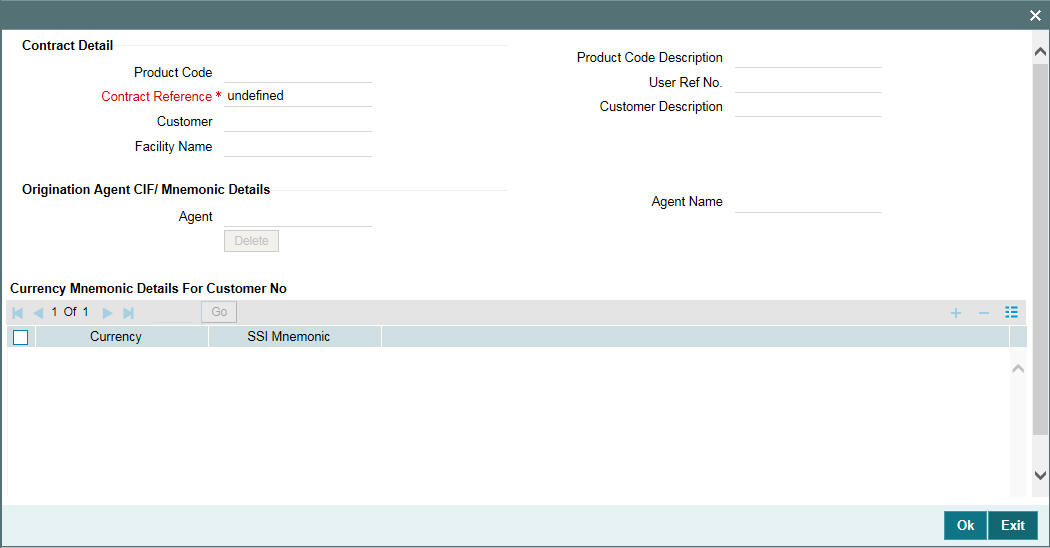
Task: Focus the Facility Name field
Action: click(x=298, y=147)
